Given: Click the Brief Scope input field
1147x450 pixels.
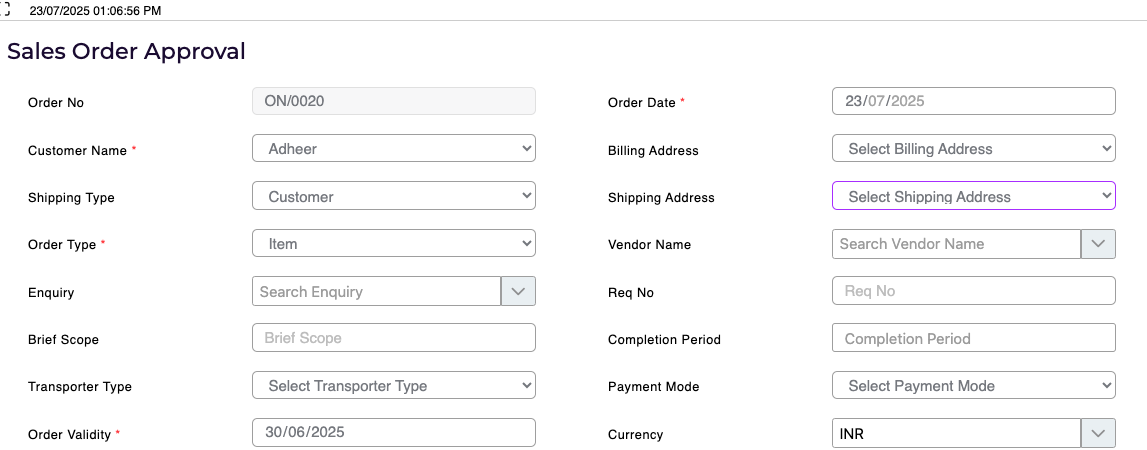Looking at the screenshot, I should pos(394,338).
